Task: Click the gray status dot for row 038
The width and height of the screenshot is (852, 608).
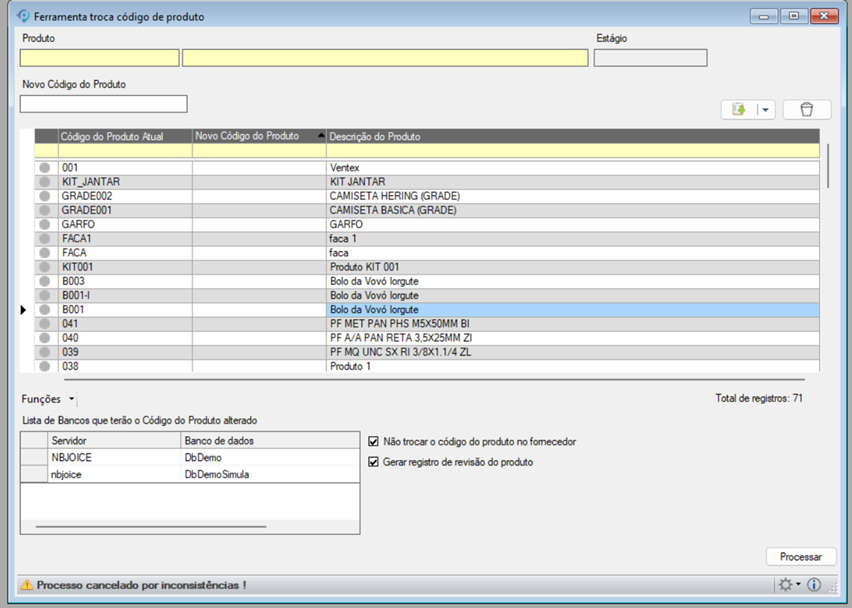Action: click(x=45, y=366)
